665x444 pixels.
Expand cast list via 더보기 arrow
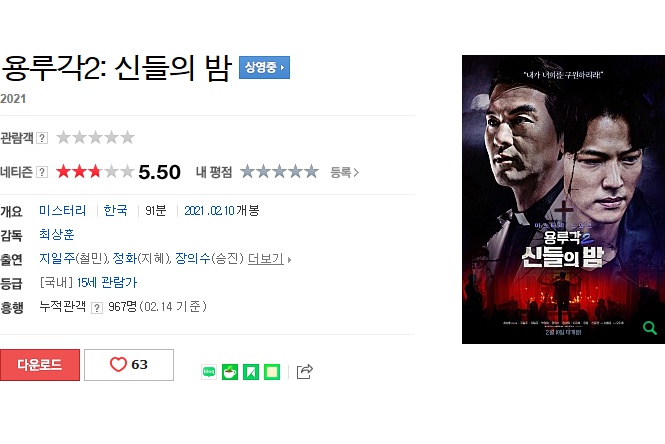270,259
